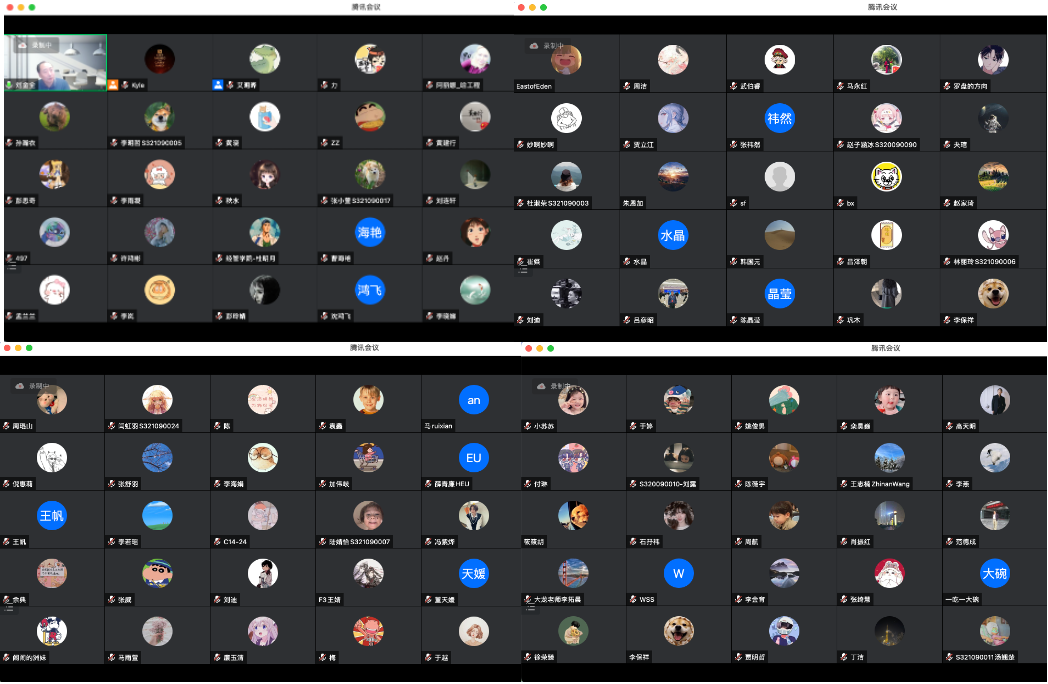
Task: Select the blue 海艳 avatar tile
Action: [x=370, y=233]
